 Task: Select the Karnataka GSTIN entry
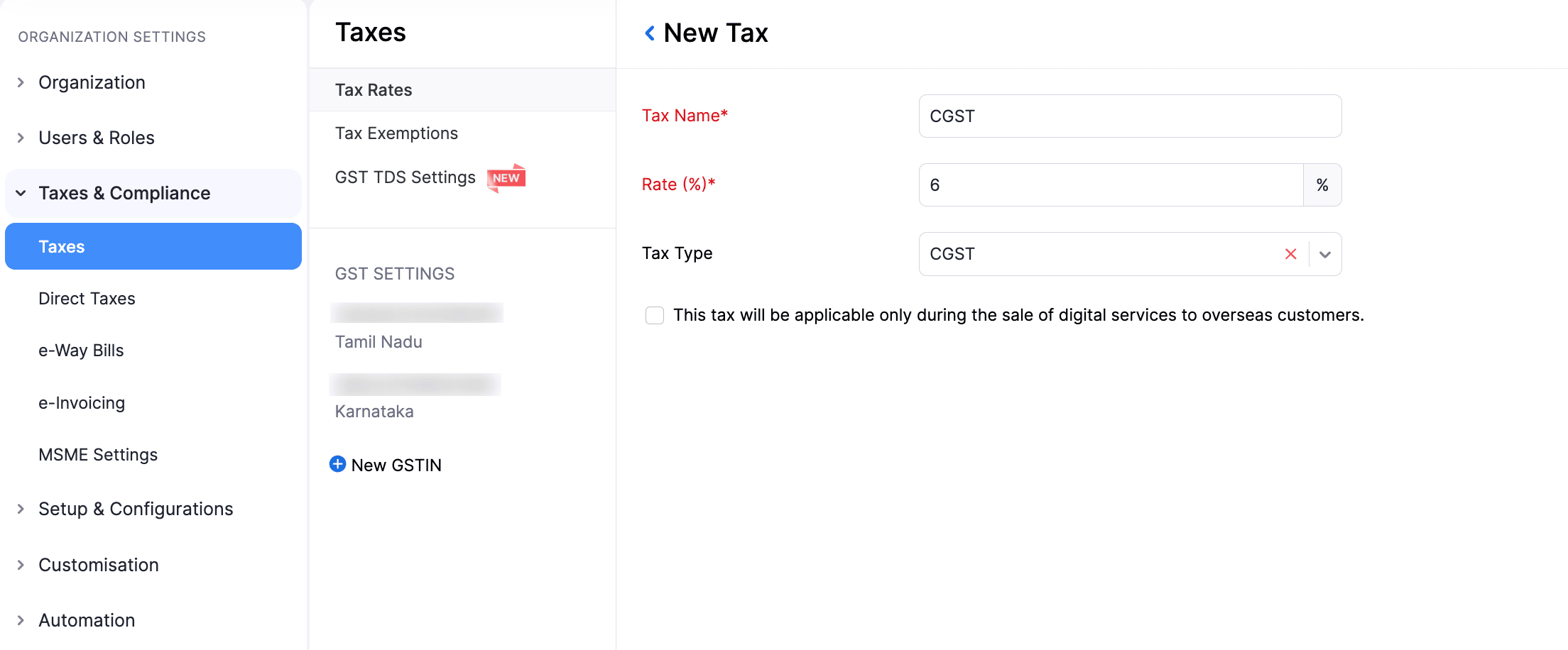point(374,411)
